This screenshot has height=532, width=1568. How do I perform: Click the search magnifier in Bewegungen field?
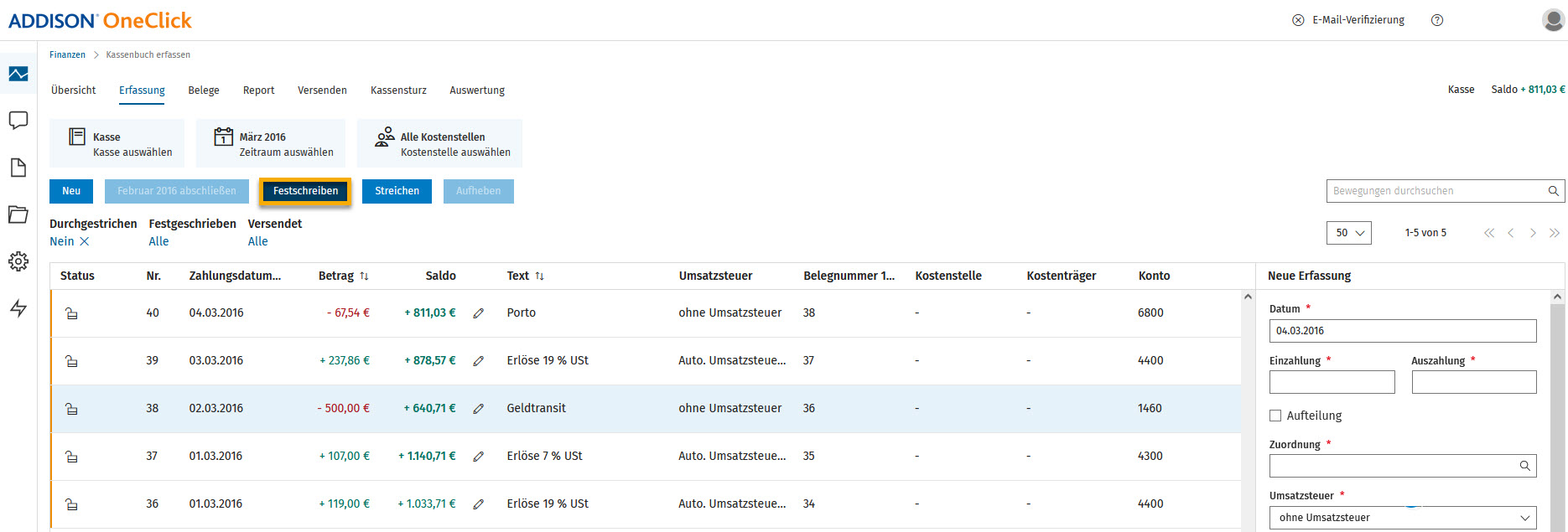(x=1553, y=191)
